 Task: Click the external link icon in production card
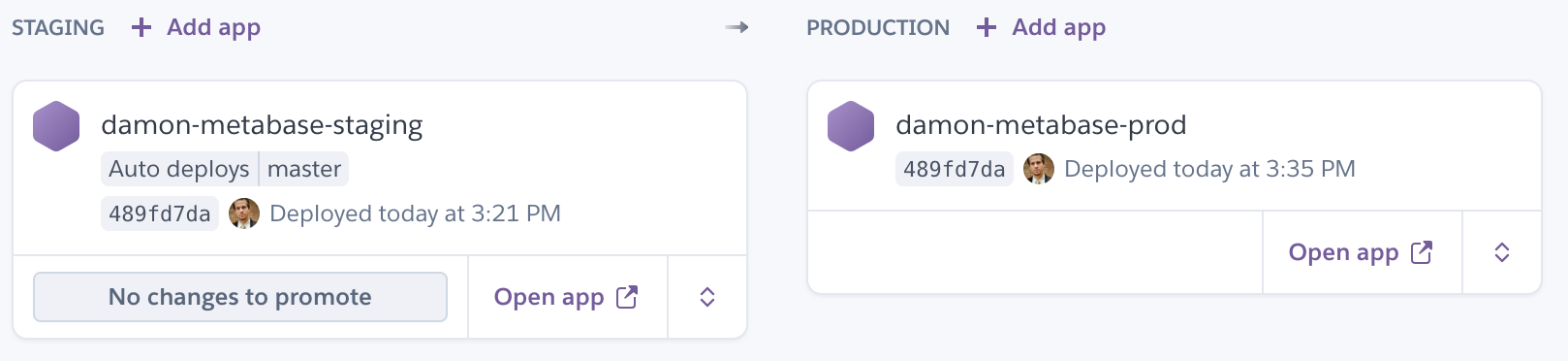1422,252
